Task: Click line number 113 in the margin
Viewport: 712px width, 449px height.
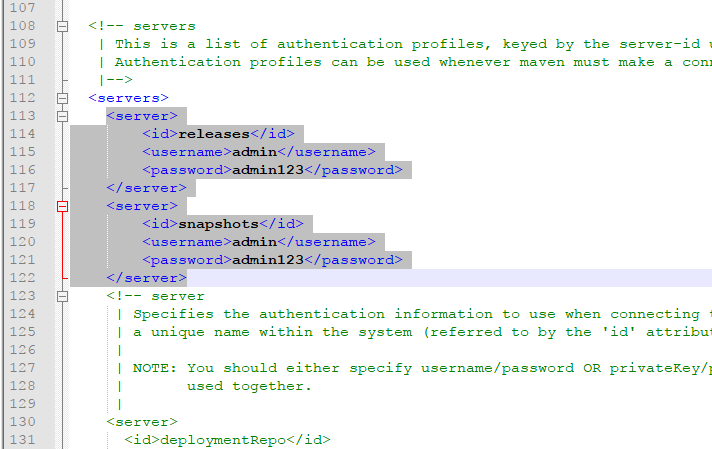Action: pos(22,116)
